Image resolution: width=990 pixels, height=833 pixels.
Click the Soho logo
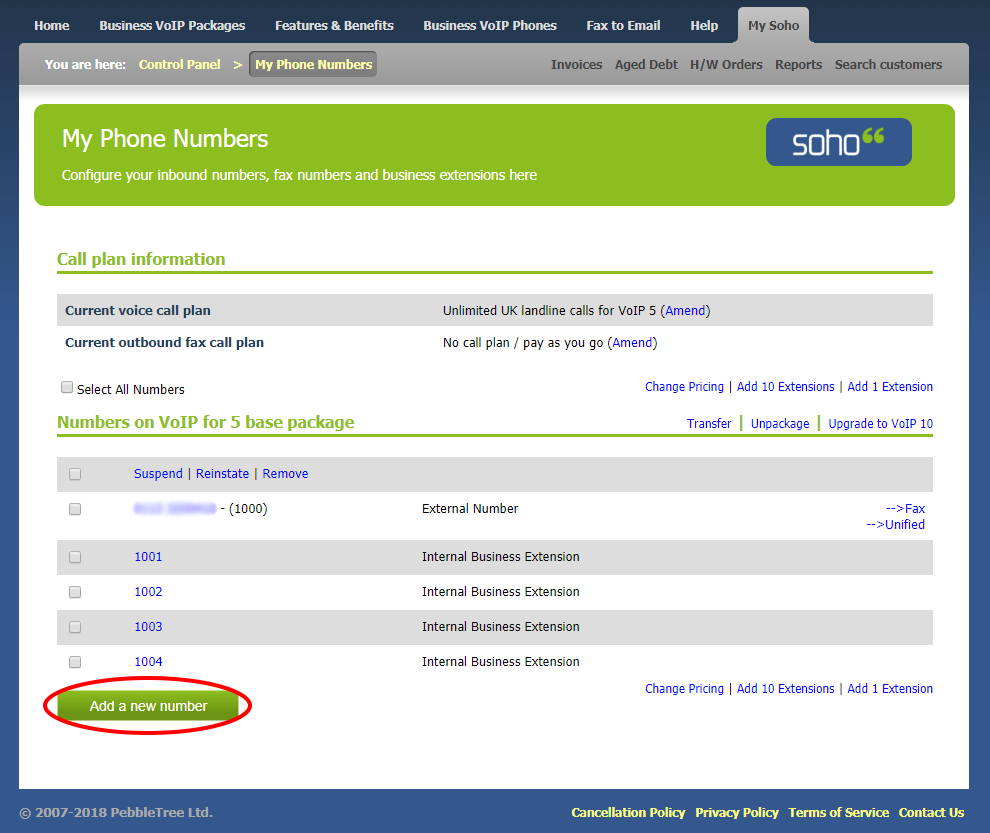pyautogui.click(x=838, y=142)
